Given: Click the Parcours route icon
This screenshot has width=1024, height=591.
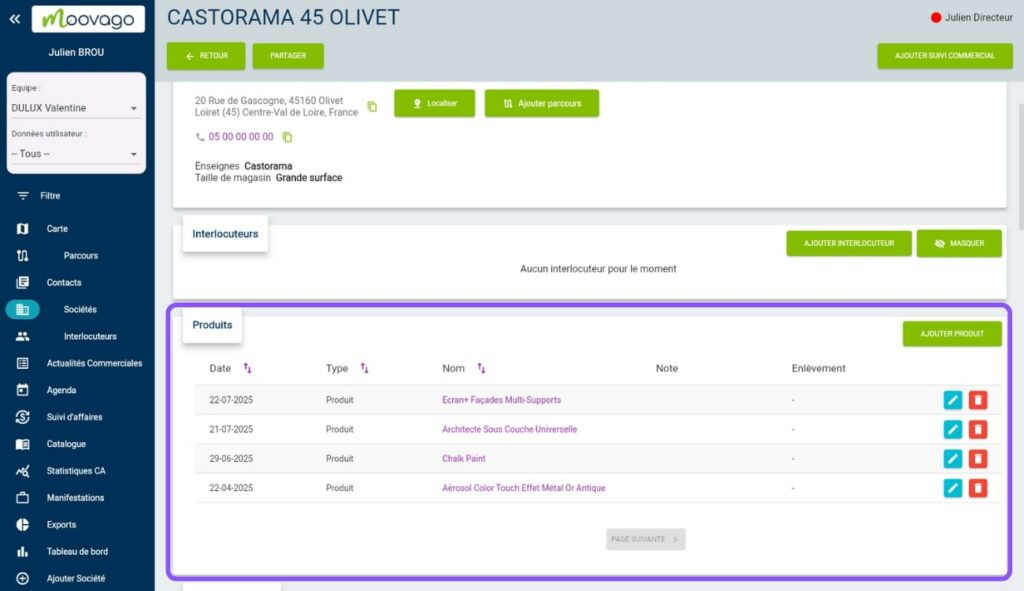Looking at the screenshot, I should coord(23,255).
